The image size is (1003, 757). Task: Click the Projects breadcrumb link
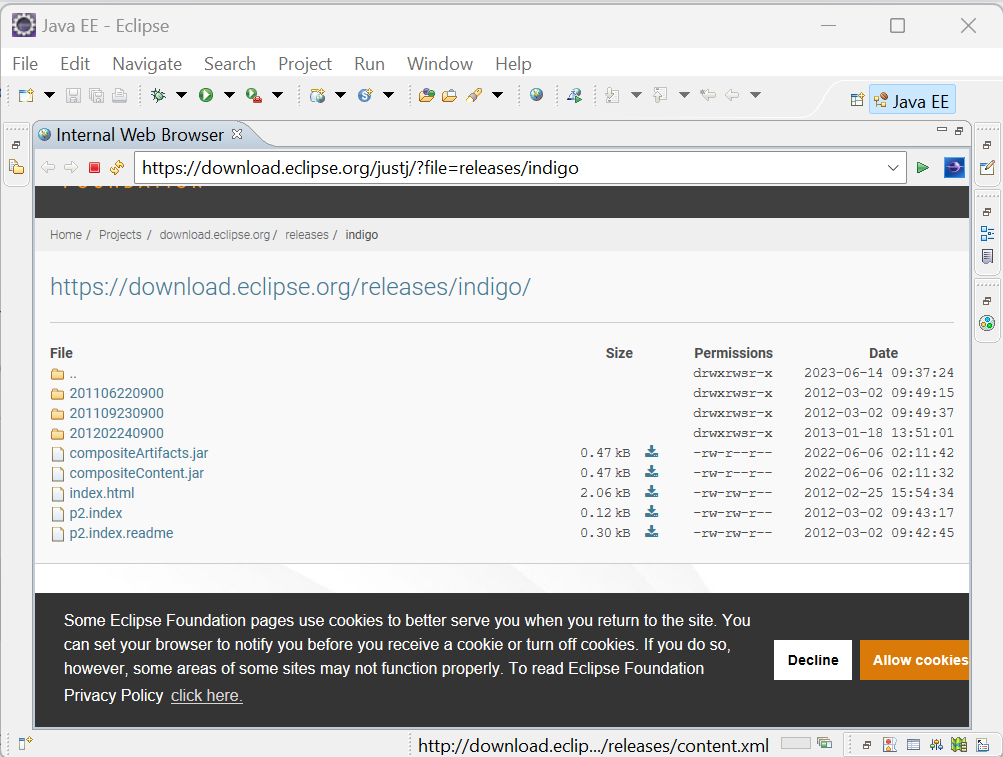click(x=120, y=235)
